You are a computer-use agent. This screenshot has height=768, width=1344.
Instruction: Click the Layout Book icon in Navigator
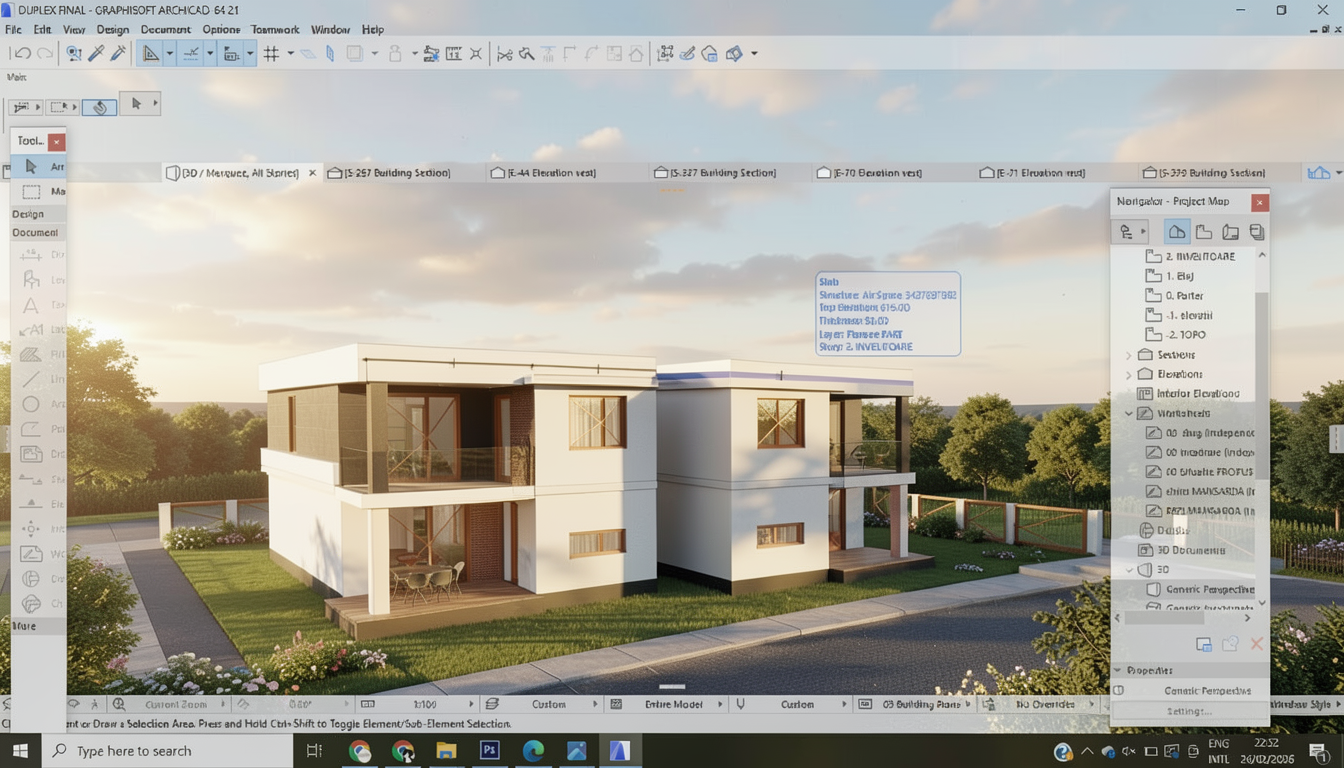click(1230, 232)
